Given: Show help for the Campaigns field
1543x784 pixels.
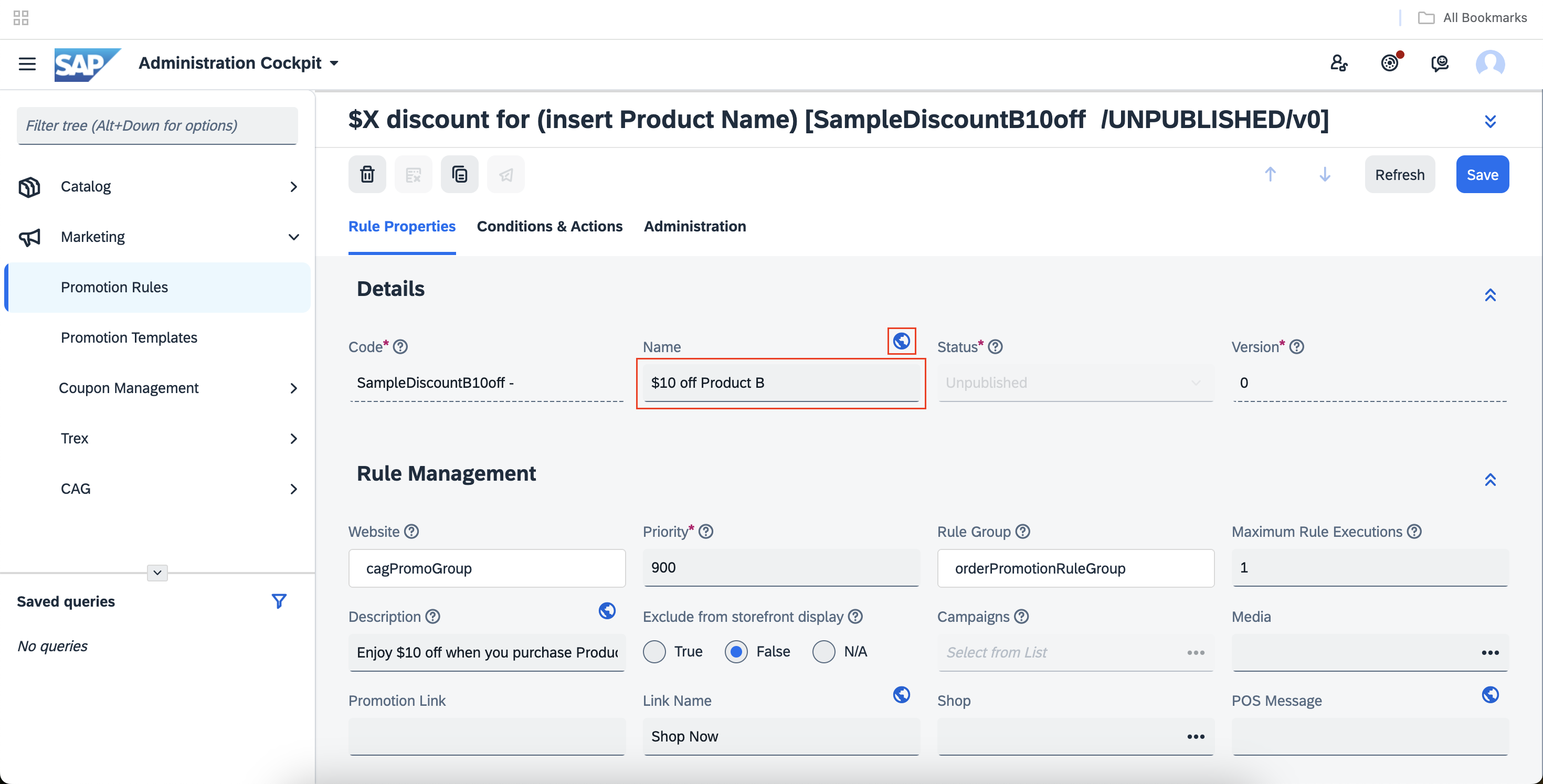Looking at the screenshot, I should (x=1021, y=616).
